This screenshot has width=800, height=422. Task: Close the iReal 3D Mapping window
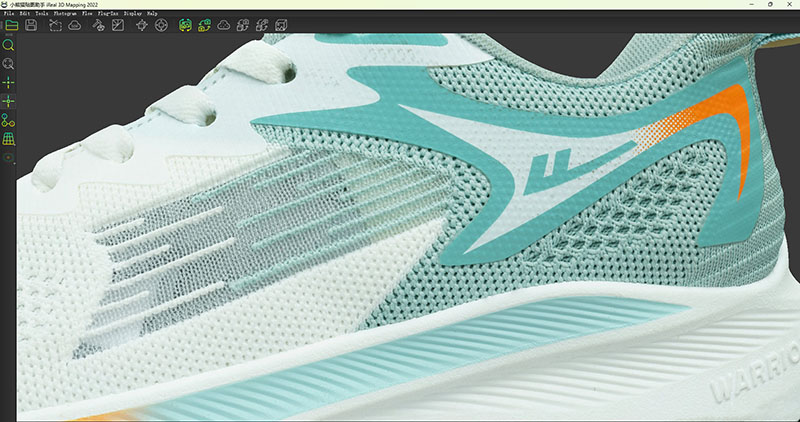pos(789,4)
